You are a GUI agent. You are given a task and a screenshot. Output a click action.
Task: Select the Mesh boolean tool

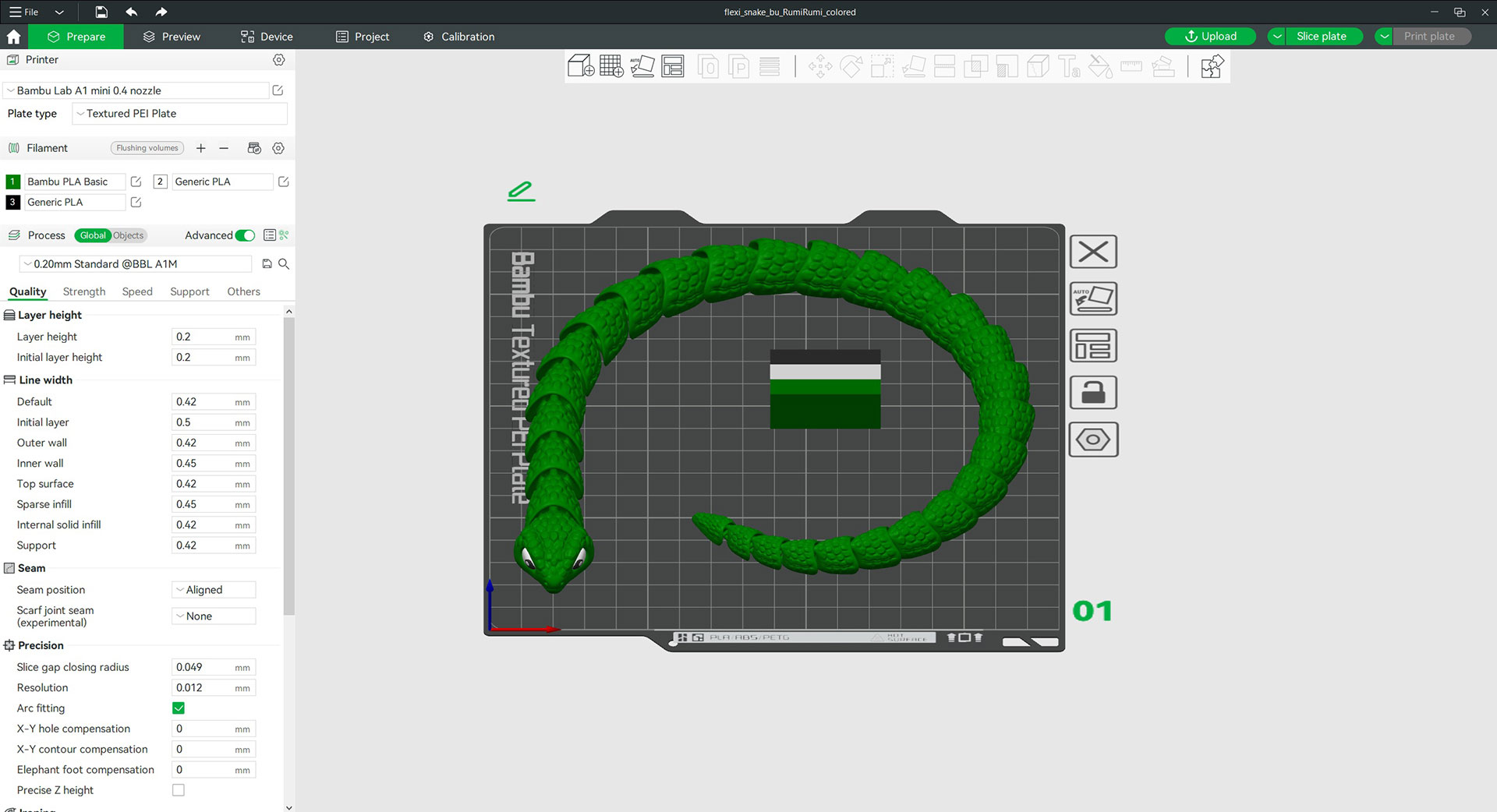point(975,66)
